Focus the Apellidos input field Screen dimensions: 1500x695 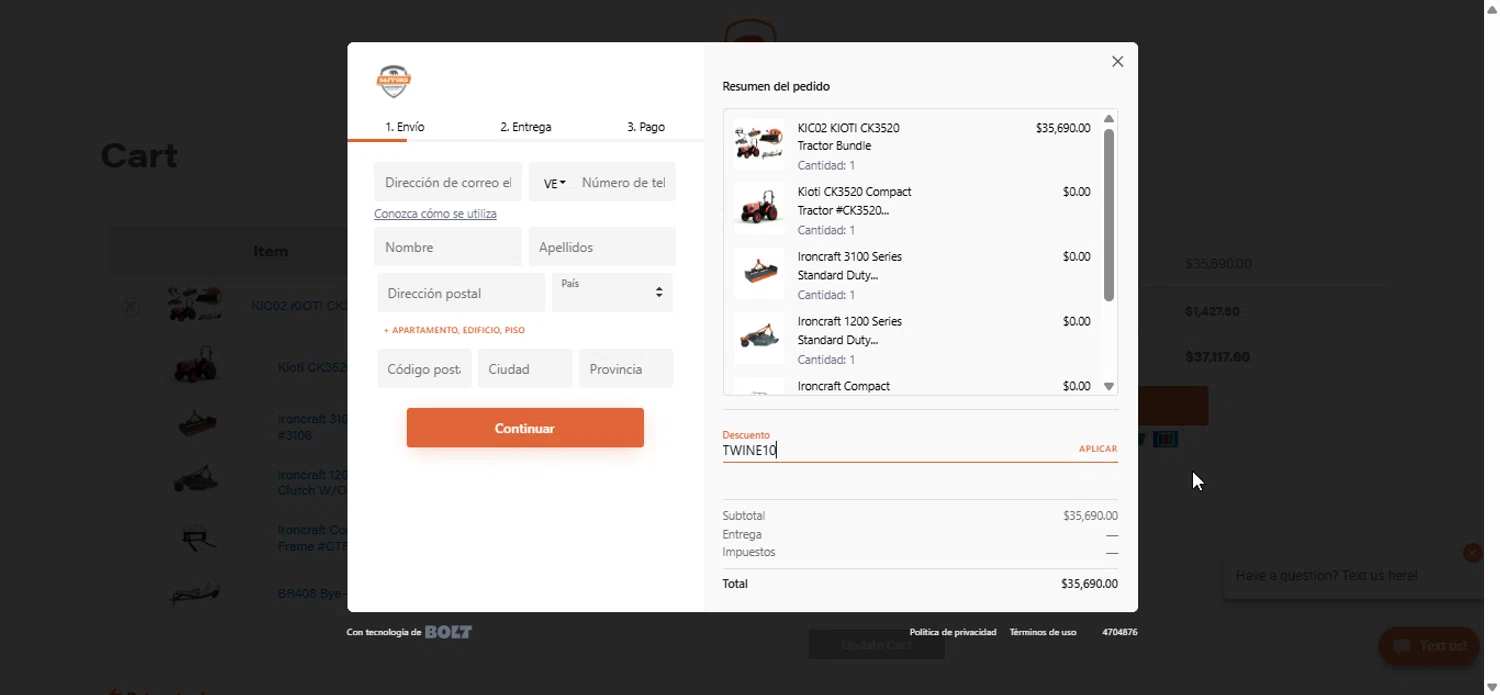602,247
